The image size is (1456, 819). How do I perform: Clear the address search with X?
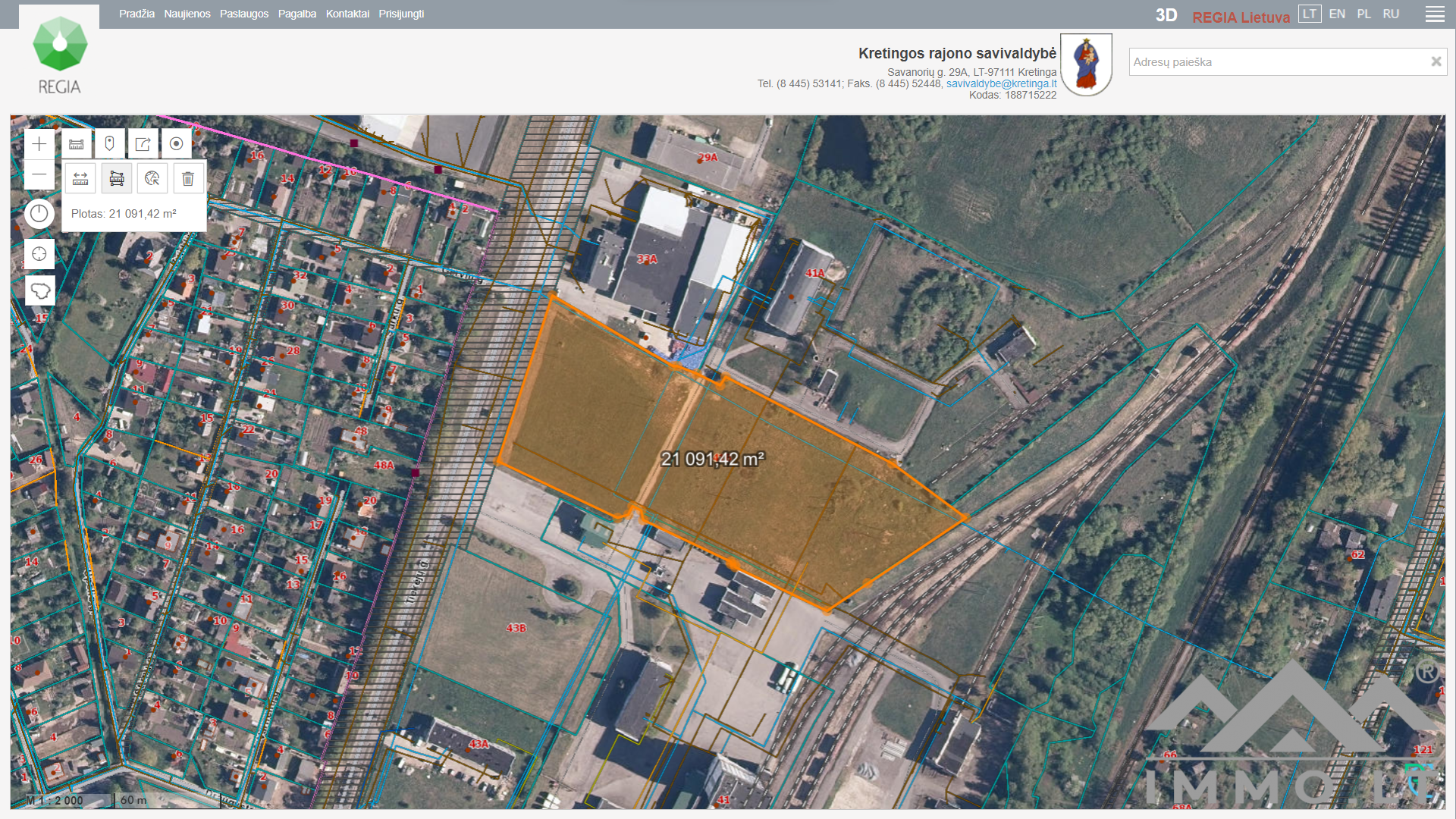click(1436, 62)
